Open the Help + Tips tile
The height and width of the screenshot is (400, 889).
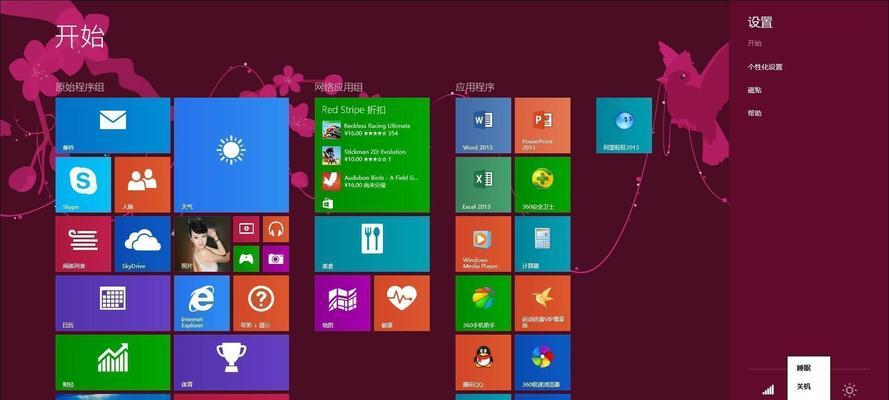pyautogui.click(x=261, y=303)
